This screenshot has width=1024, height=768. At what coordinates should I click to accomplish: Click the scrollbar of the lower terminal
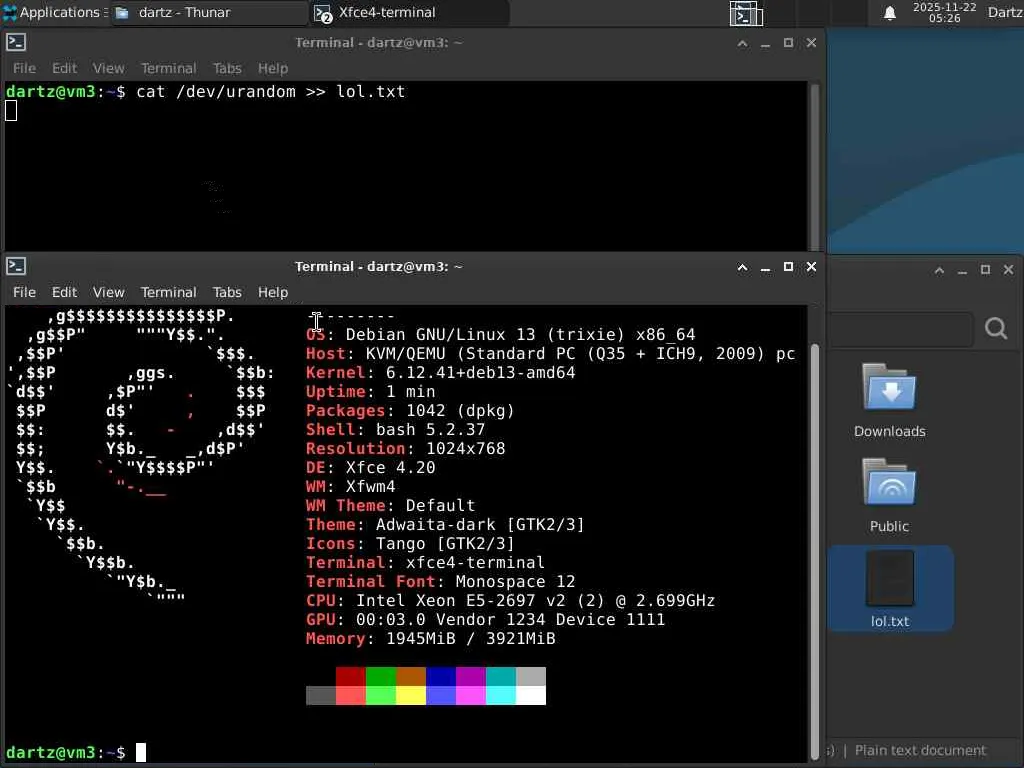coord(814,550)
